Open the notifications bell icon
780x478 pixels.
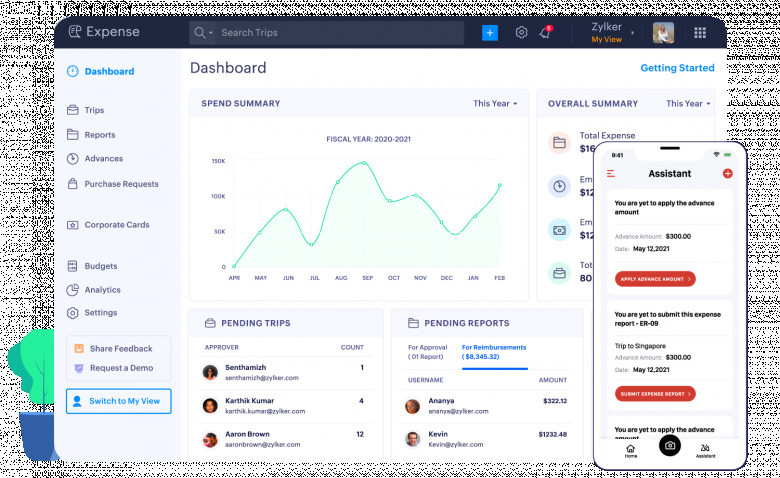pyautogui.click(x=545, y=33)
